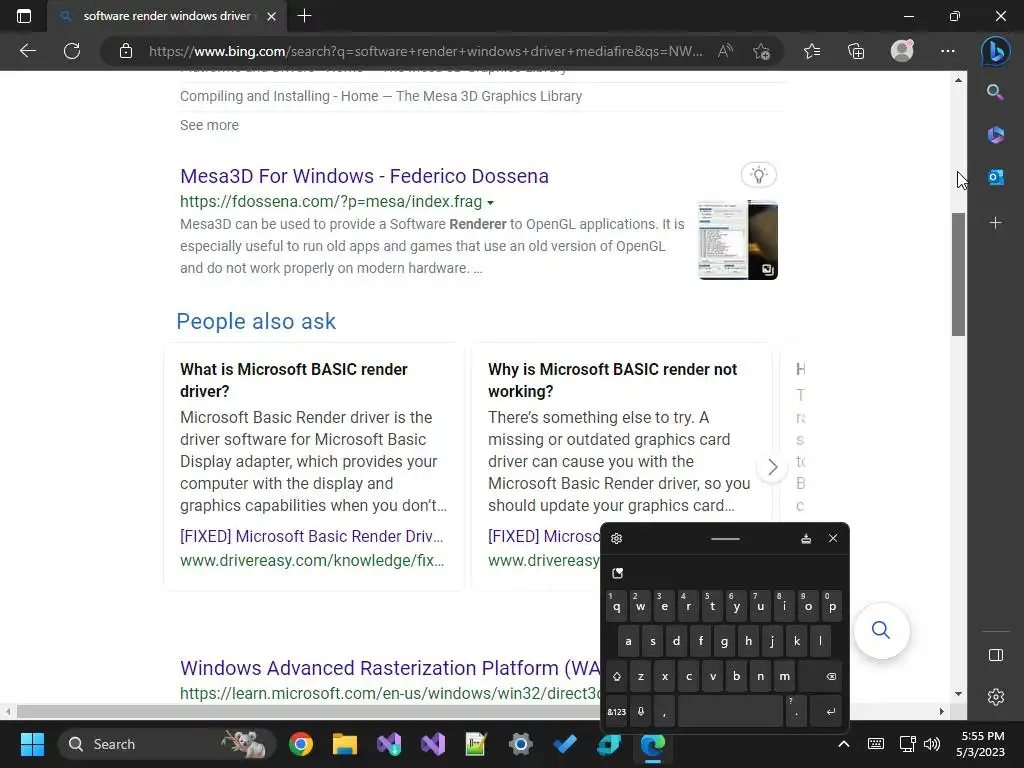Go back to the previous page
Viewport: 1024px width, 768px height.
[28, 51]
